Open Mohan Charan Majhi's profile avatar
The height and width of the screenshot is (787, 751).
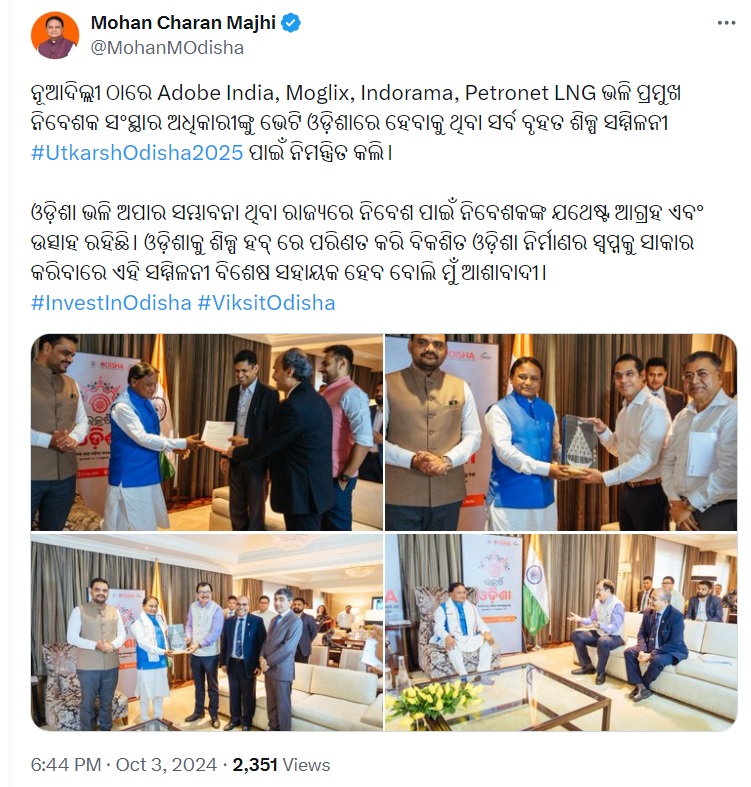click(x=55, y=35)
